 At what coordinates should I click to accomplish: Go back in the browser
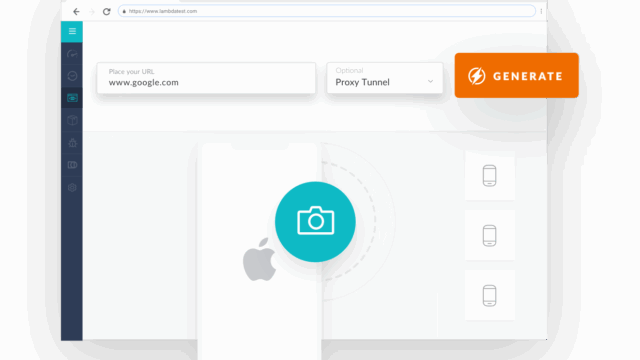[76, 11]
